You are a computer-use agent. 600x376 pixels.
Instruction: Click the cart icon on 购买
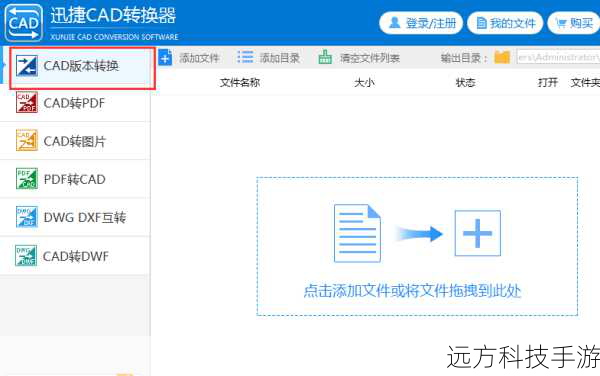point(561,23)
